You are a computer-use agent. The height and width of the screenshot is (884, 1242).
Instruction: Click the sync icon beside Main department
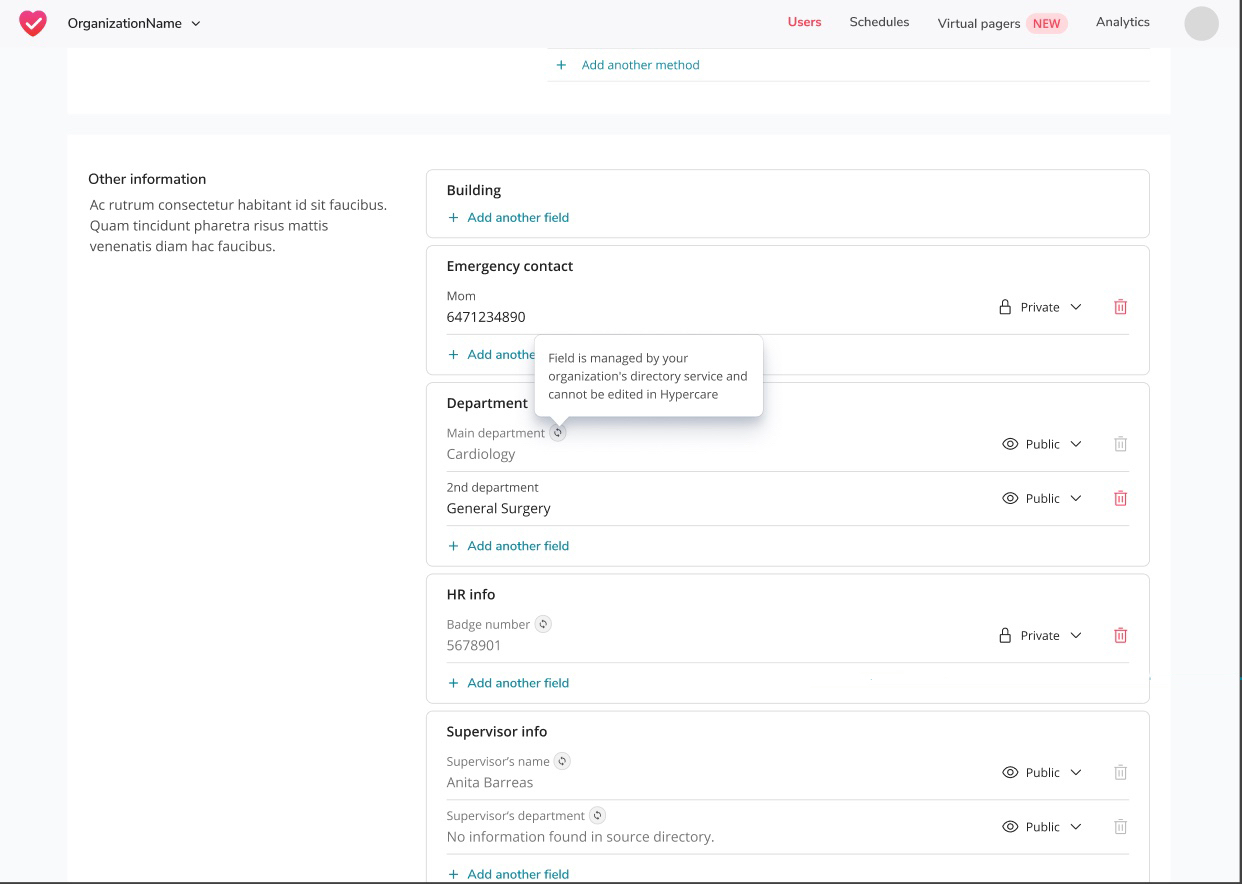pos(558,432)
